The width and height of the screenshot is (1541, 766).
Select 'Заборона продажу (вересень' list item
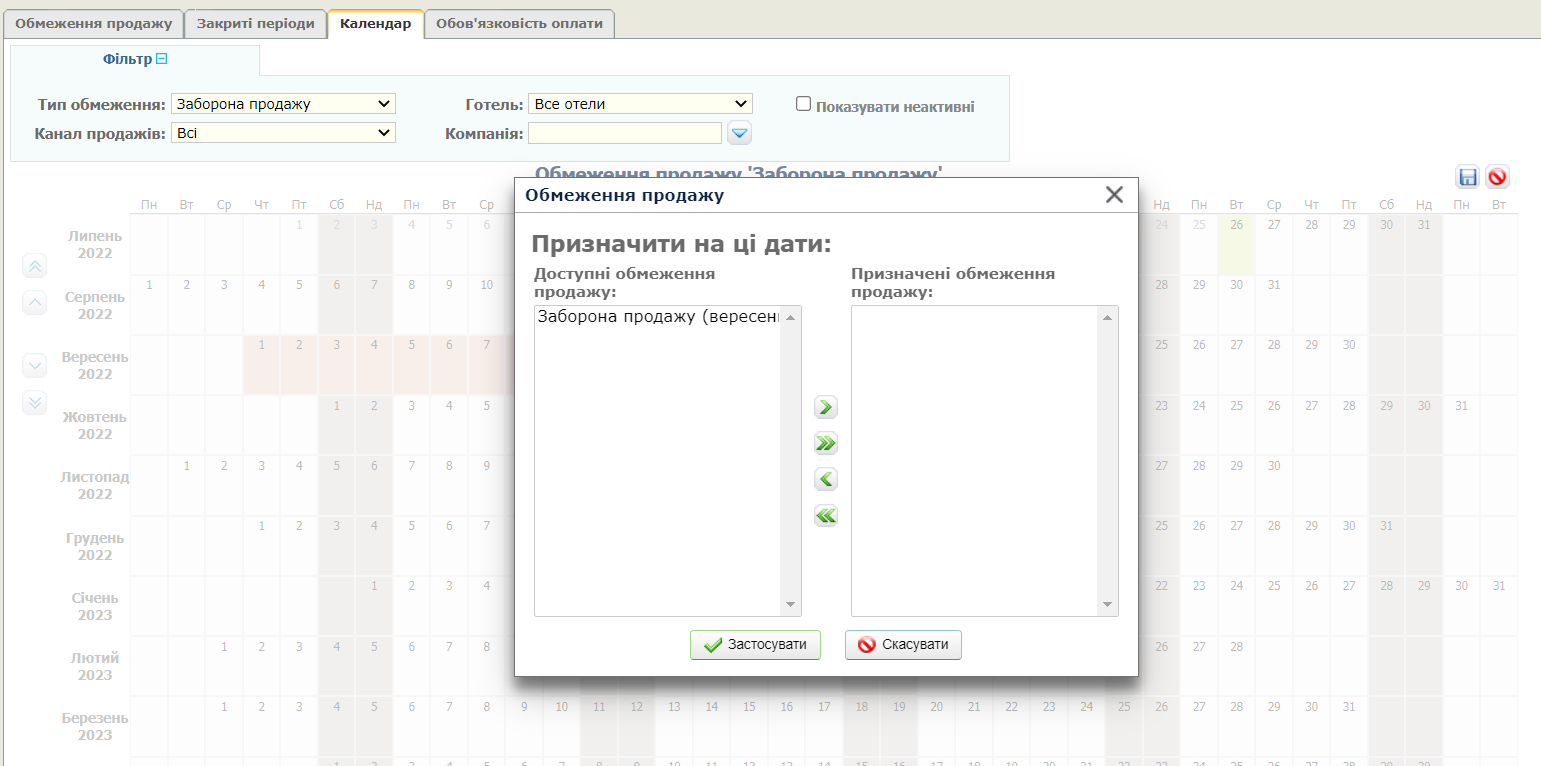point(658,317)
